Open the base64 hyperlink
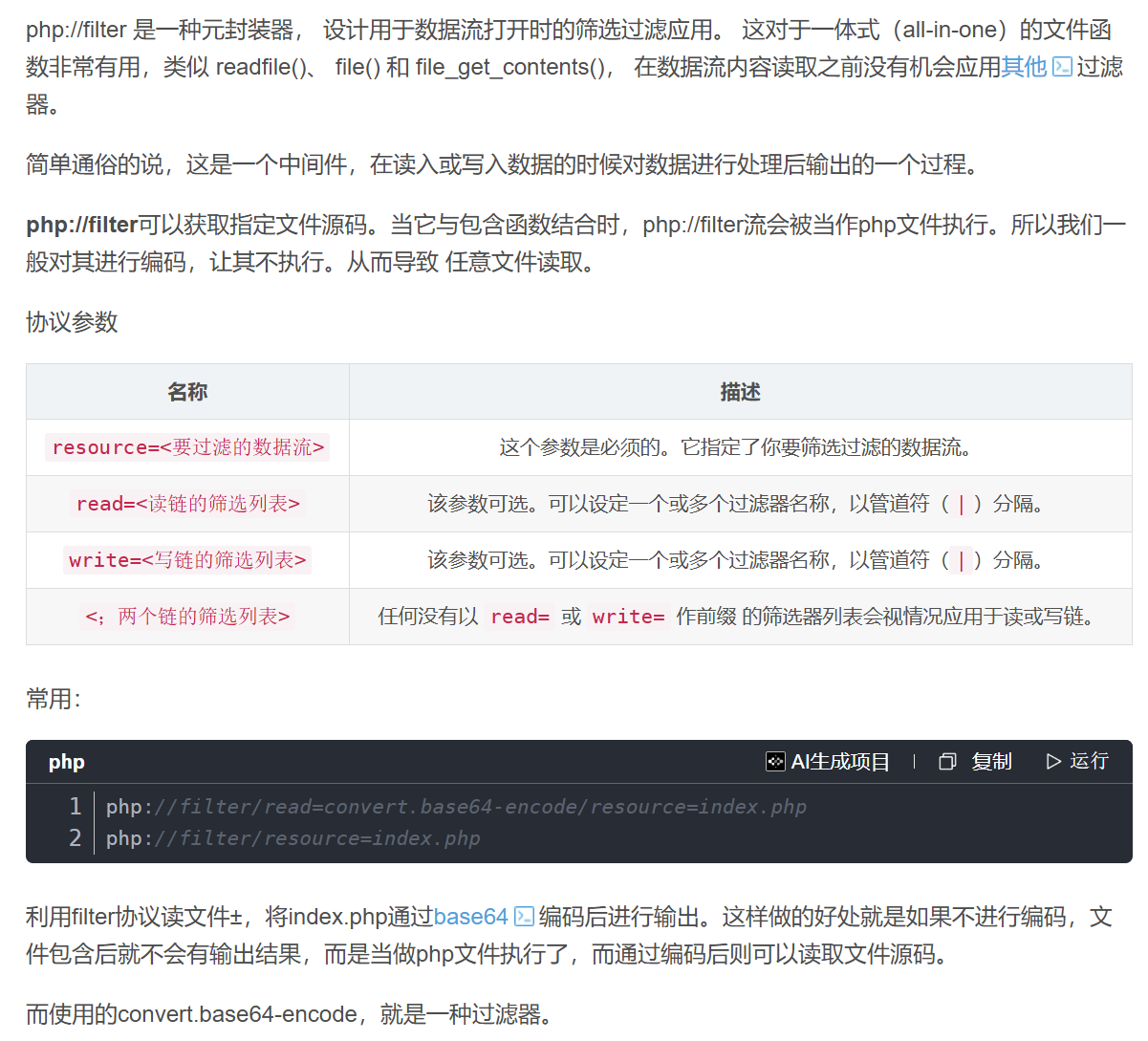Image resolution: width=1148 pixels, height=1041 pixels. coord(470,917)
